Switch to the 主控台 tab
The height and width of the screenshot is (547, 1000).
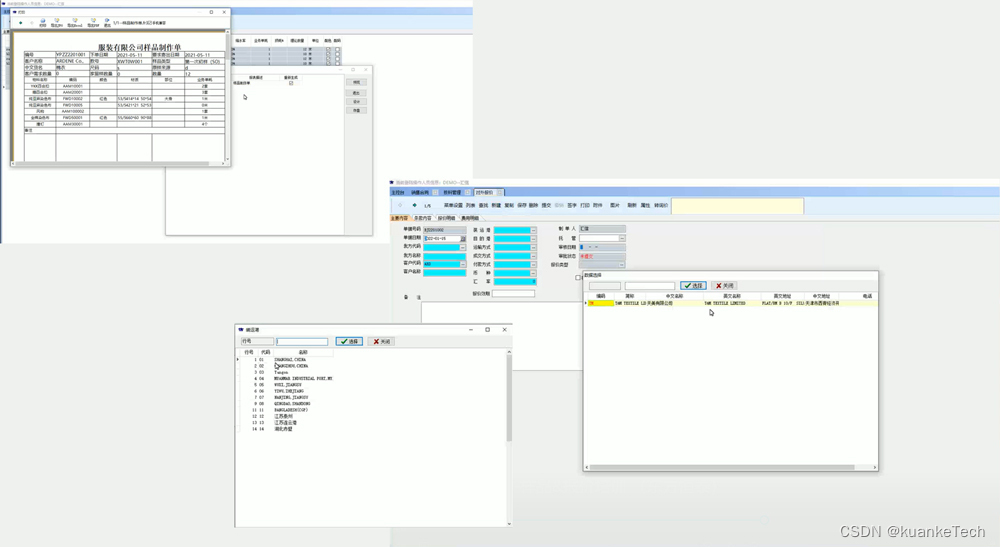(x=398, y=193)
